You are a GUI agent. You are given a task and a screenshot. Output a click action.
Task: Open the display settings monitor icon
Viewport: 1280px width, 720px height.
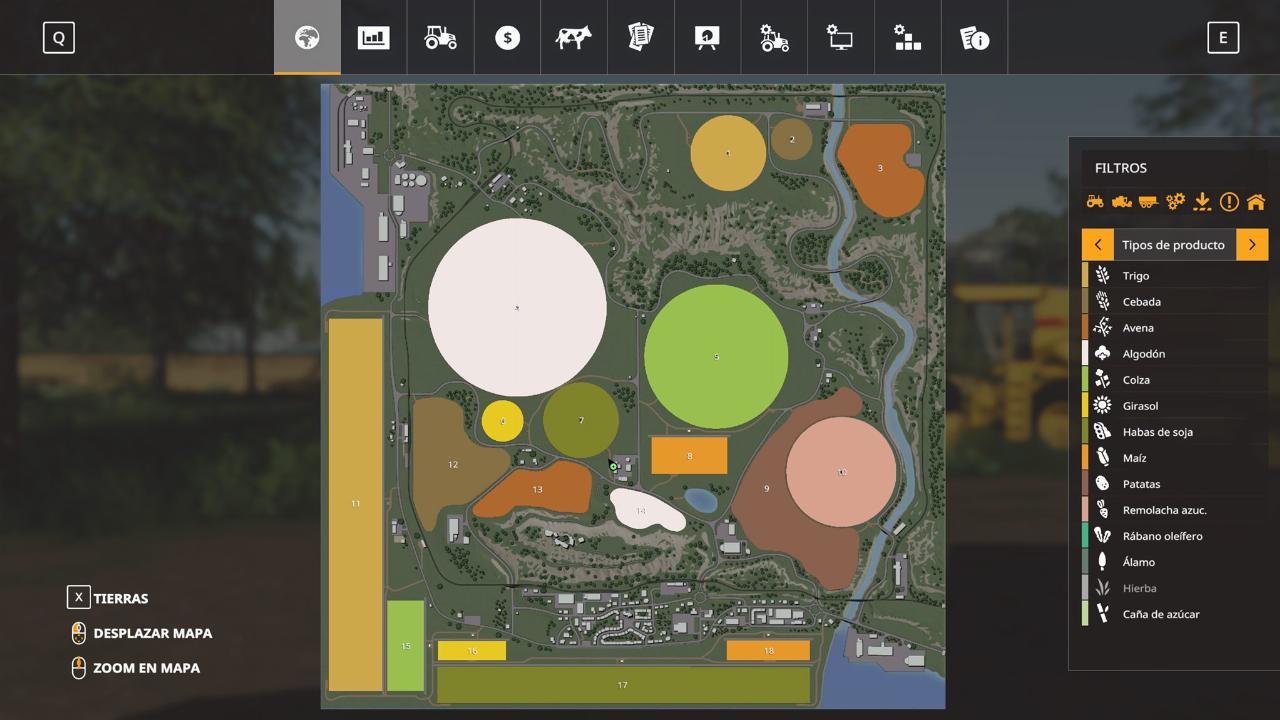[x=840, y=38]
